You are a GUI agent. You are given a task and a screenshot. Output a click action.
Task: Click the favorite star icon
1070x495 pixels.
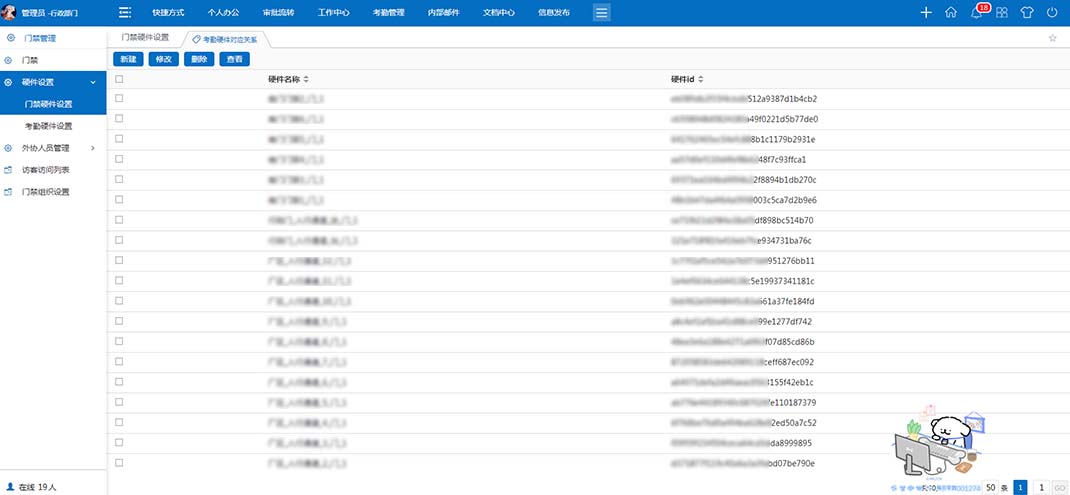coord(1052,38)
